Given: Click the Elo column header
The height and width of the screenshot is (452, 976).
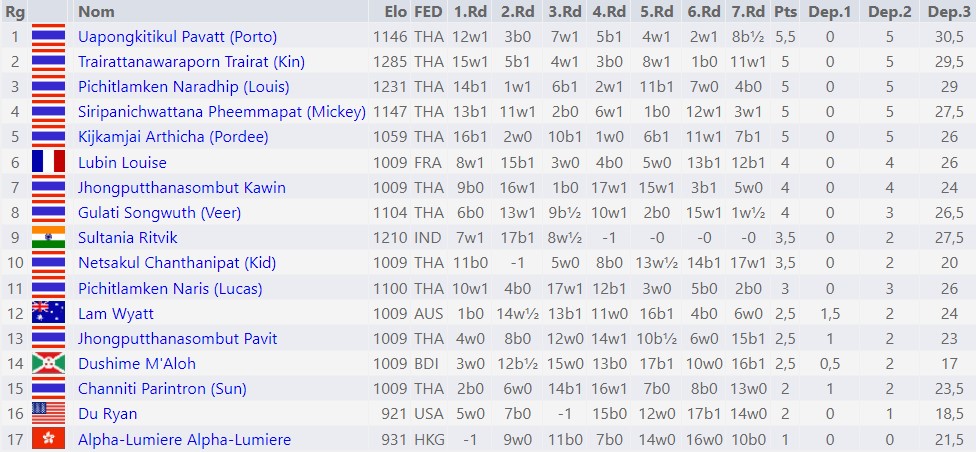Looking at the screenshot, I should [x=395, y=11].
